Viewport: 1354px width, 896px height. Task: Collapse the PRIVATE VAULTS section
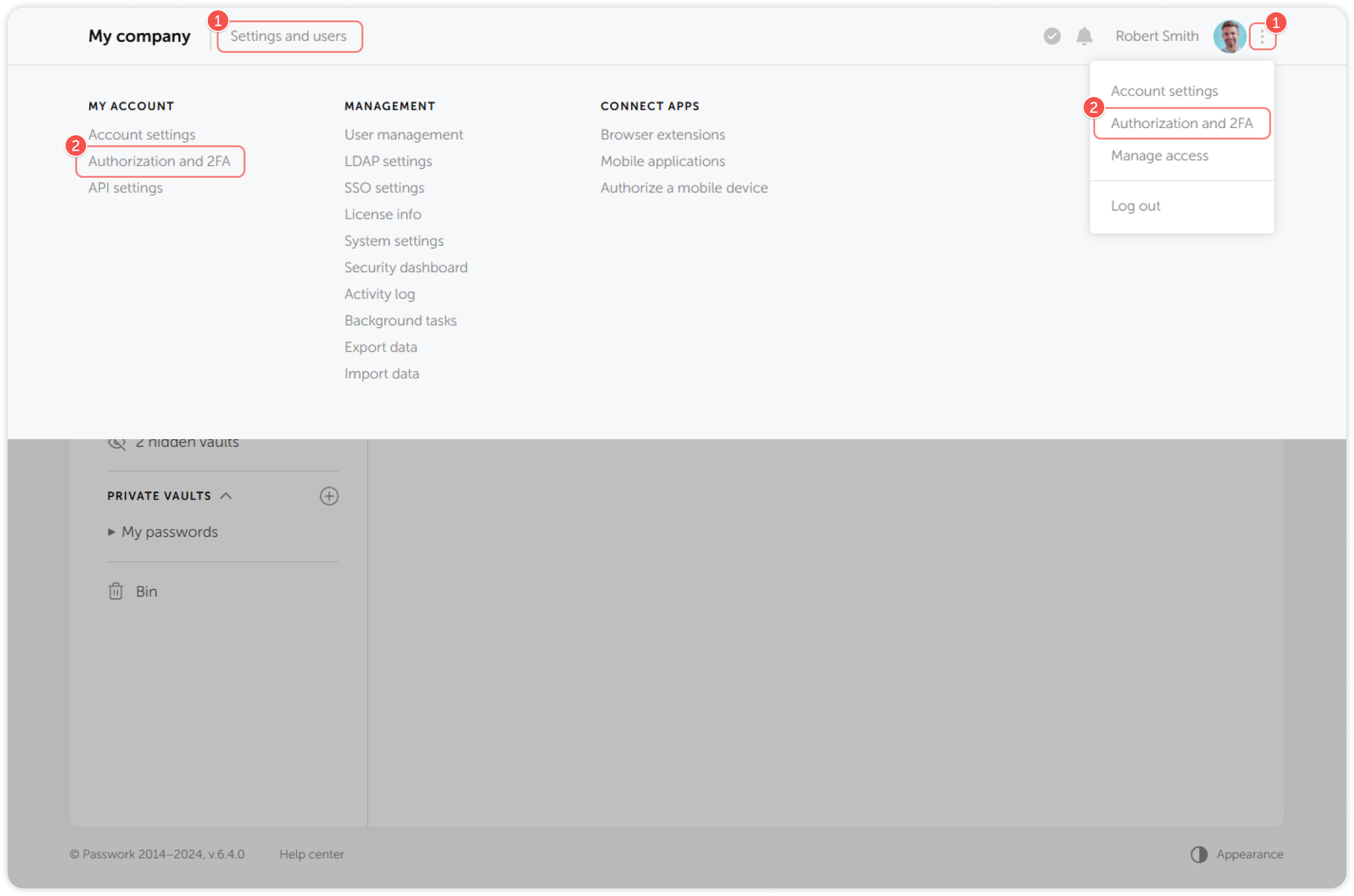pyautogui.click(x=226, y=496)
